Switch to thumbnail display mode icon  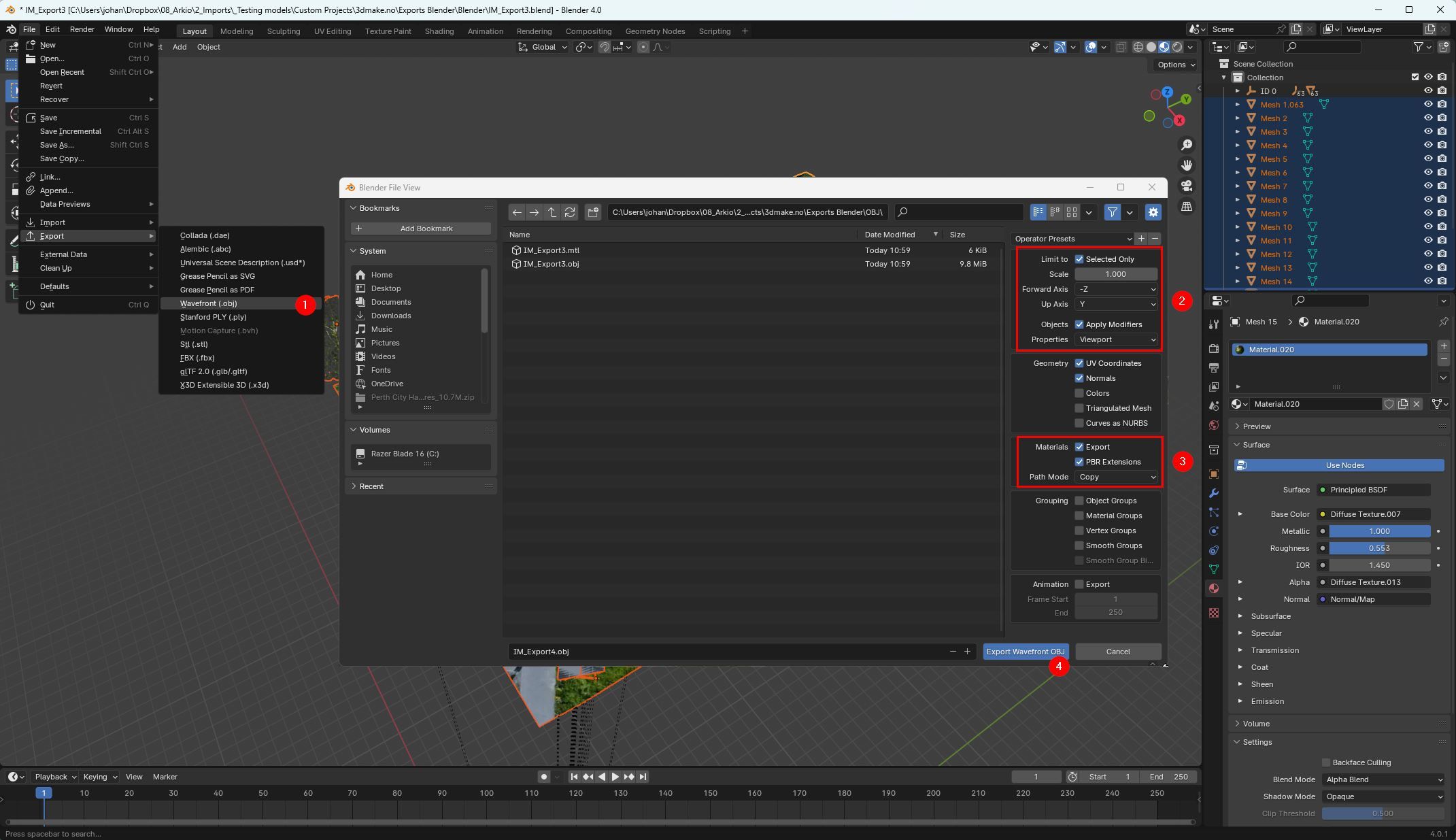pos(1072,212)
